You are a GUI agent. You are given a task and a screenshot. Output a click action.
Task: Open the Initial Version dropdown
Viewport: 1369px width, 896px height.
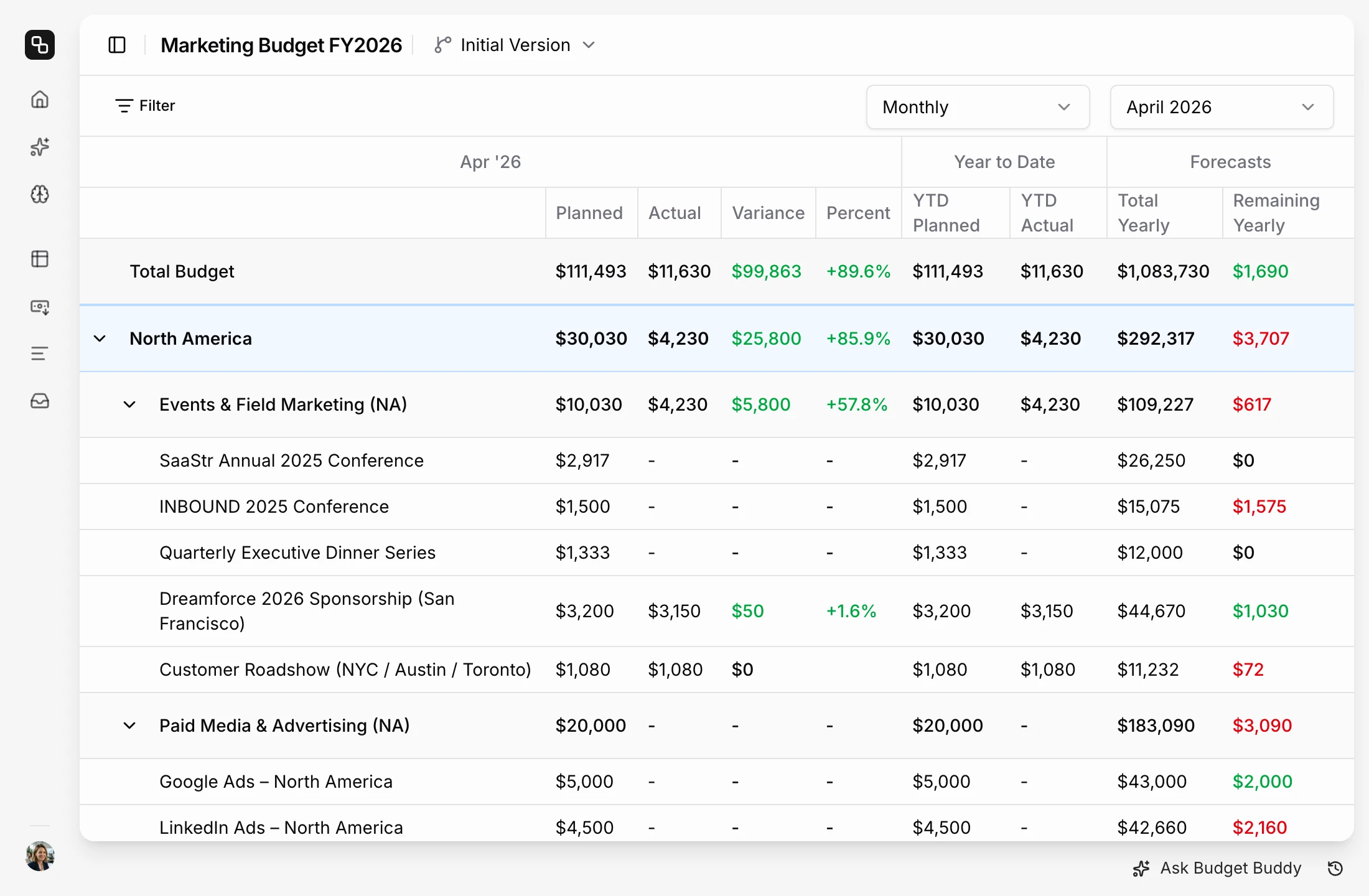click(x=515, y=45)
